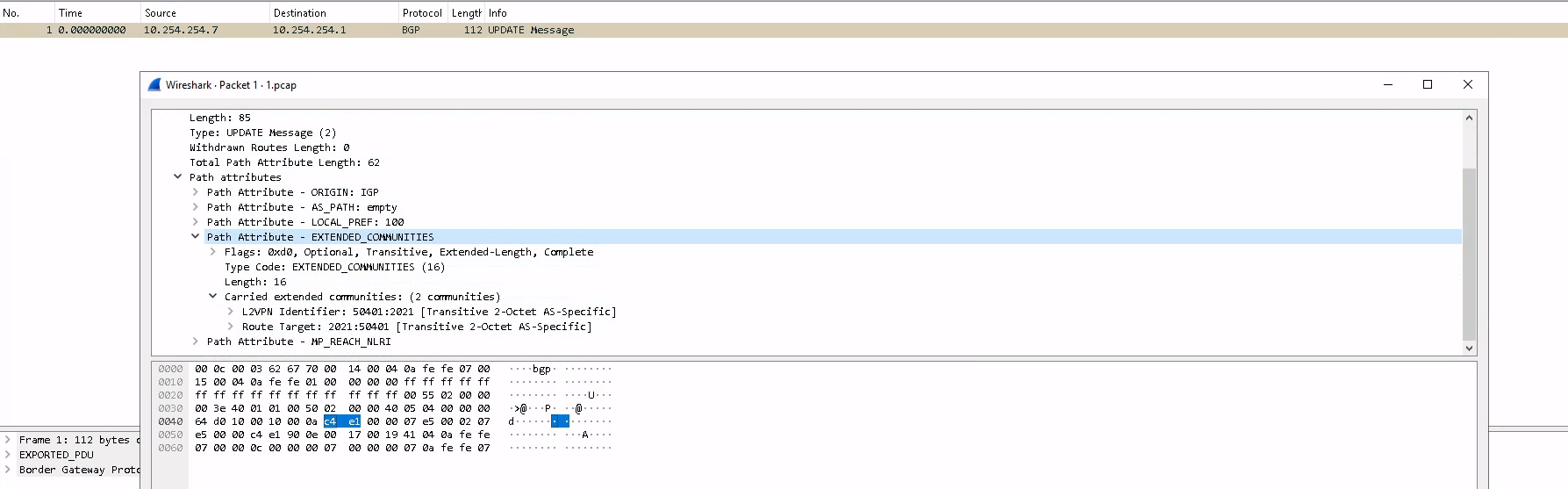Sort packet list by Source column
The image size is (1568, 489).
click(205, 13)
